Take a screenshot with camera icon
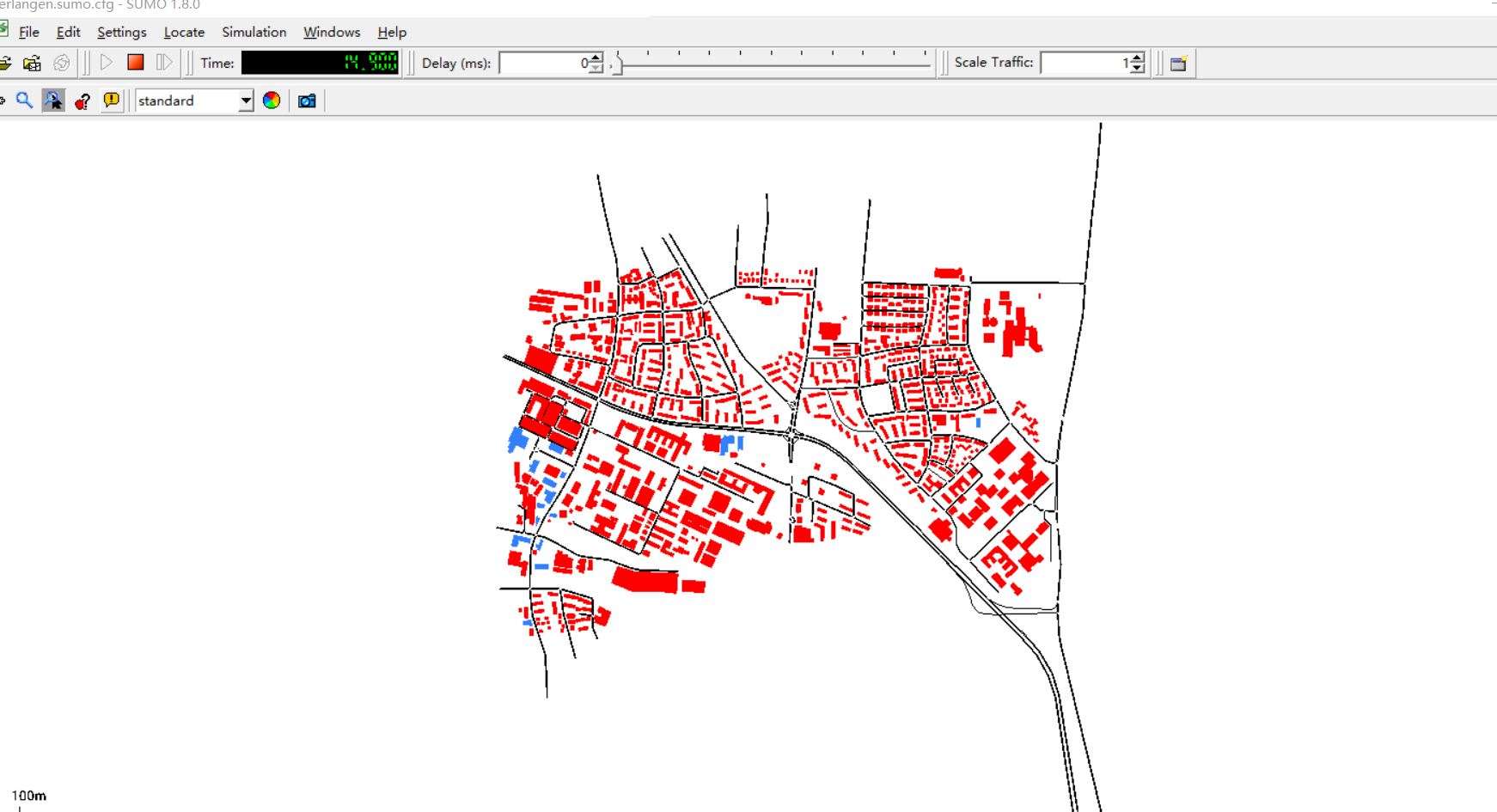Image resolution: width=1497 pixels, height=812 pixels. tap(307, 101)
